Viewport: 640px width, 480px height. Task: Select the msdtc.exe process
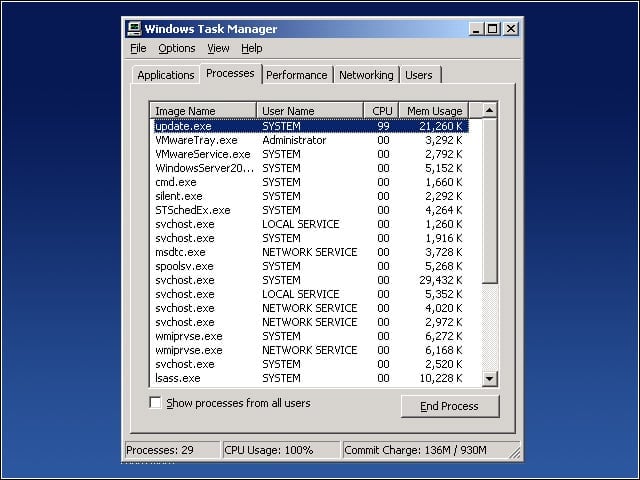(x=311, y=252)
